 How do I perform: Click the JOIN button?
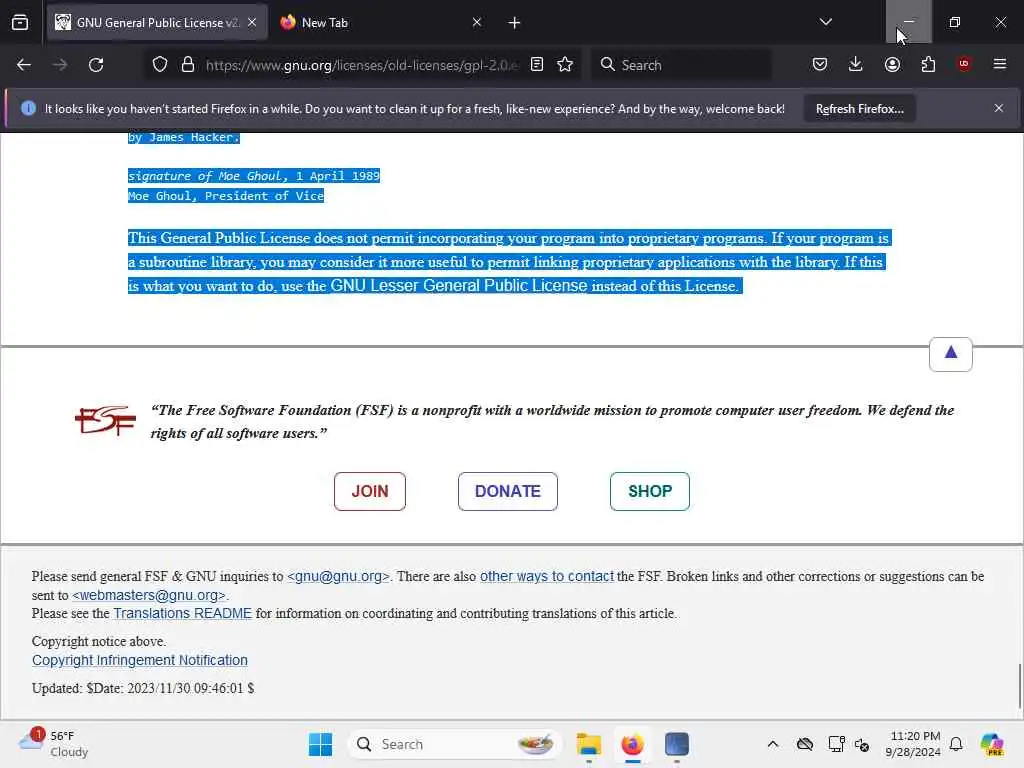click(370, 491)
